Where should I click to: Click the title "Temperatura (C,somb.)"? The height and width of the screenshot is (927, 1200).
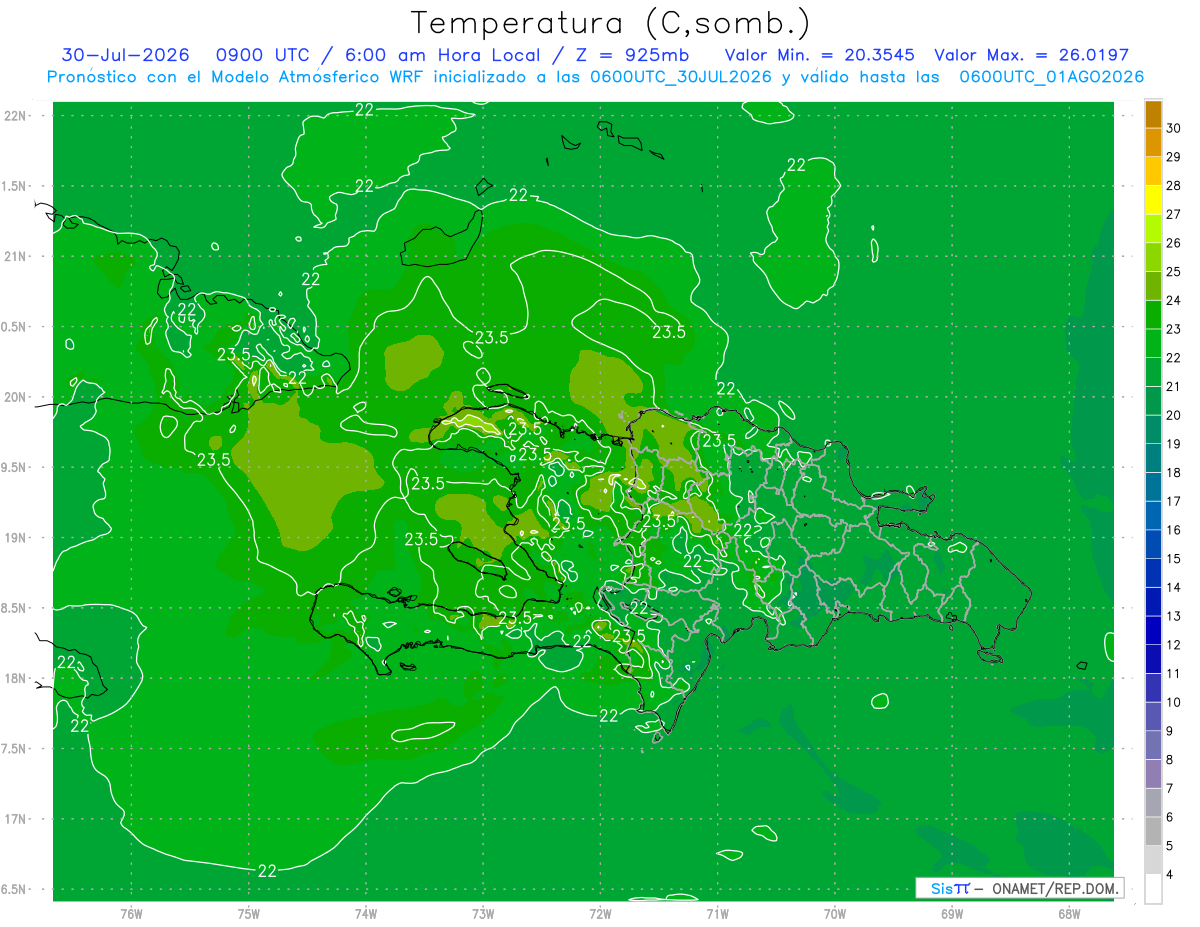tap(610, 24)
